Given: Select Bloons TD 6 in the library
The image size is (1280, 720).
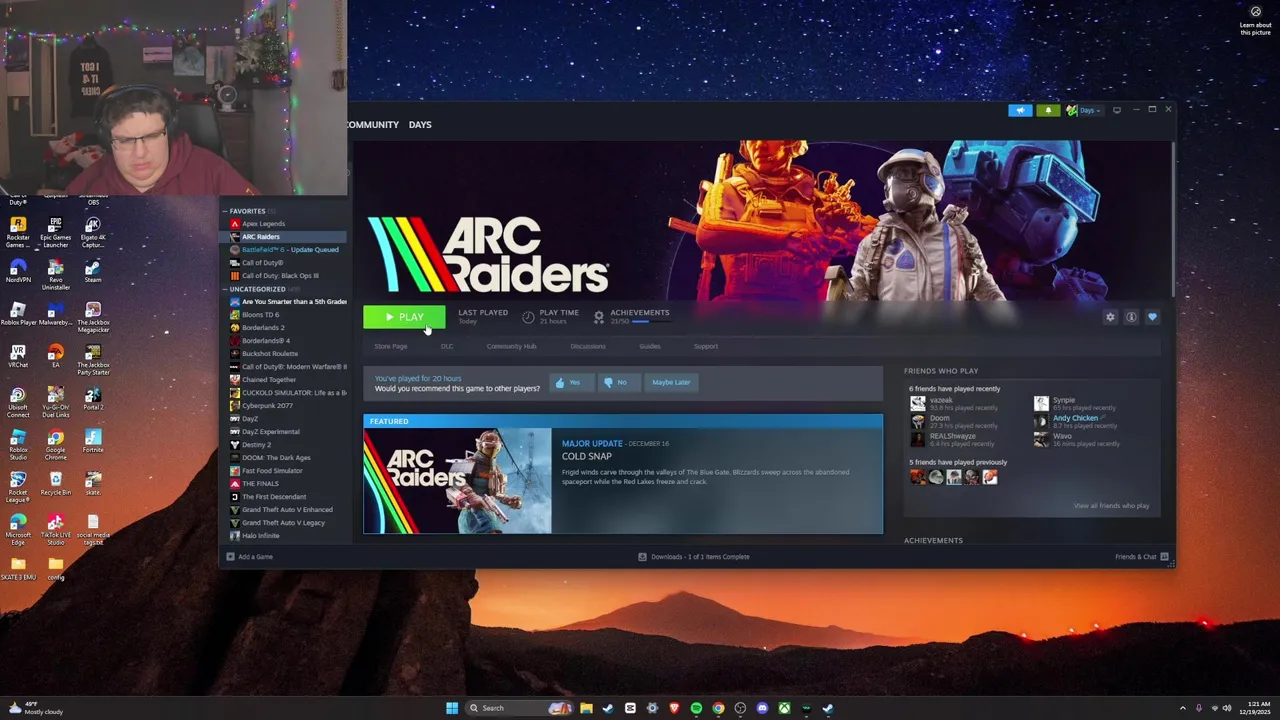Looking at the screenshot, I should (x=260, y=315).
